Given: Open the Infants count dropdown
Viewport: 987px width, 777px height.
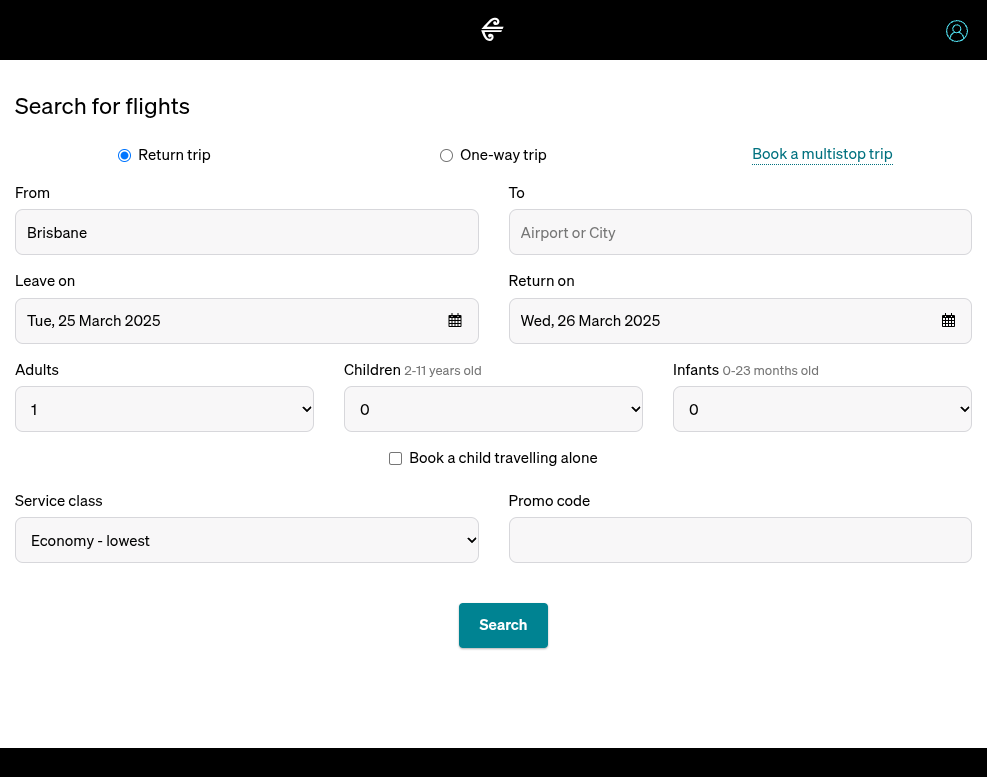Looking at the screenshot, I should [x=822, y=409].
